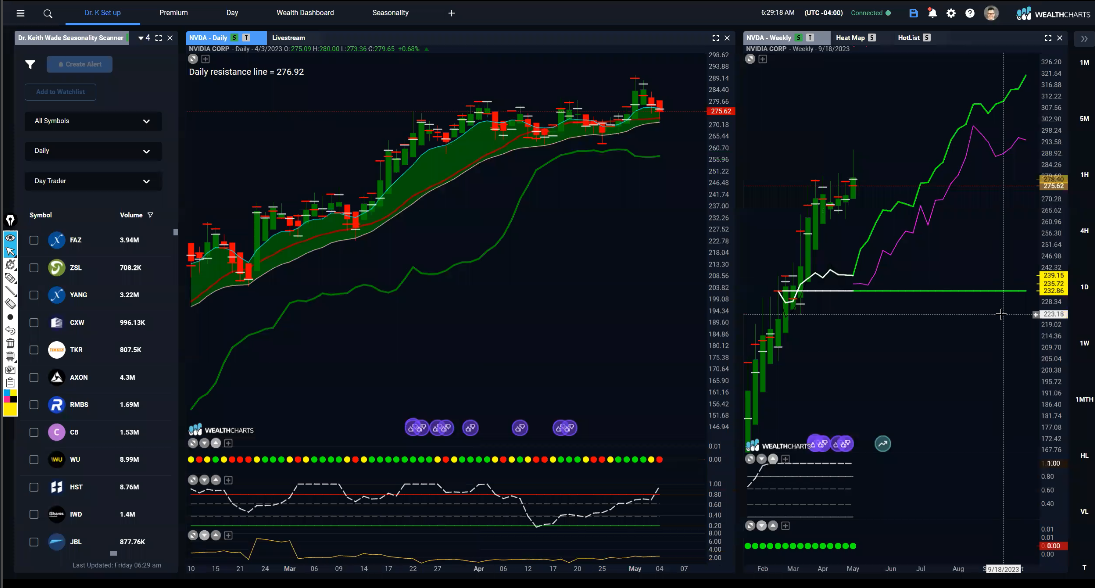Click the trash delete drawing tool

[x=10, y=344]
